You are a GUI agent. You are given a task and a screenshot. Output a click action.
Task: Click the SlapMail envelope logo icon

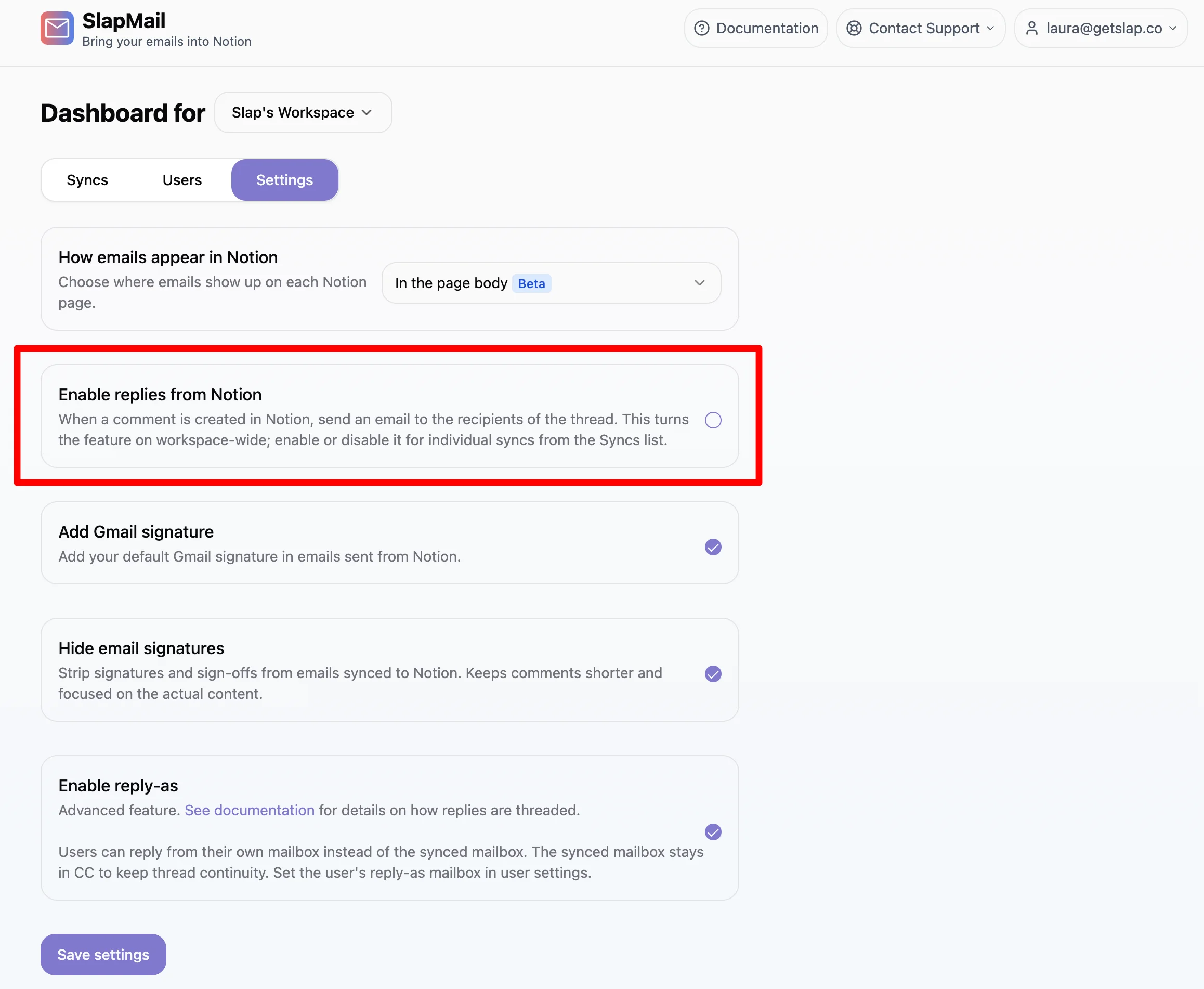[x=57, y=28]
